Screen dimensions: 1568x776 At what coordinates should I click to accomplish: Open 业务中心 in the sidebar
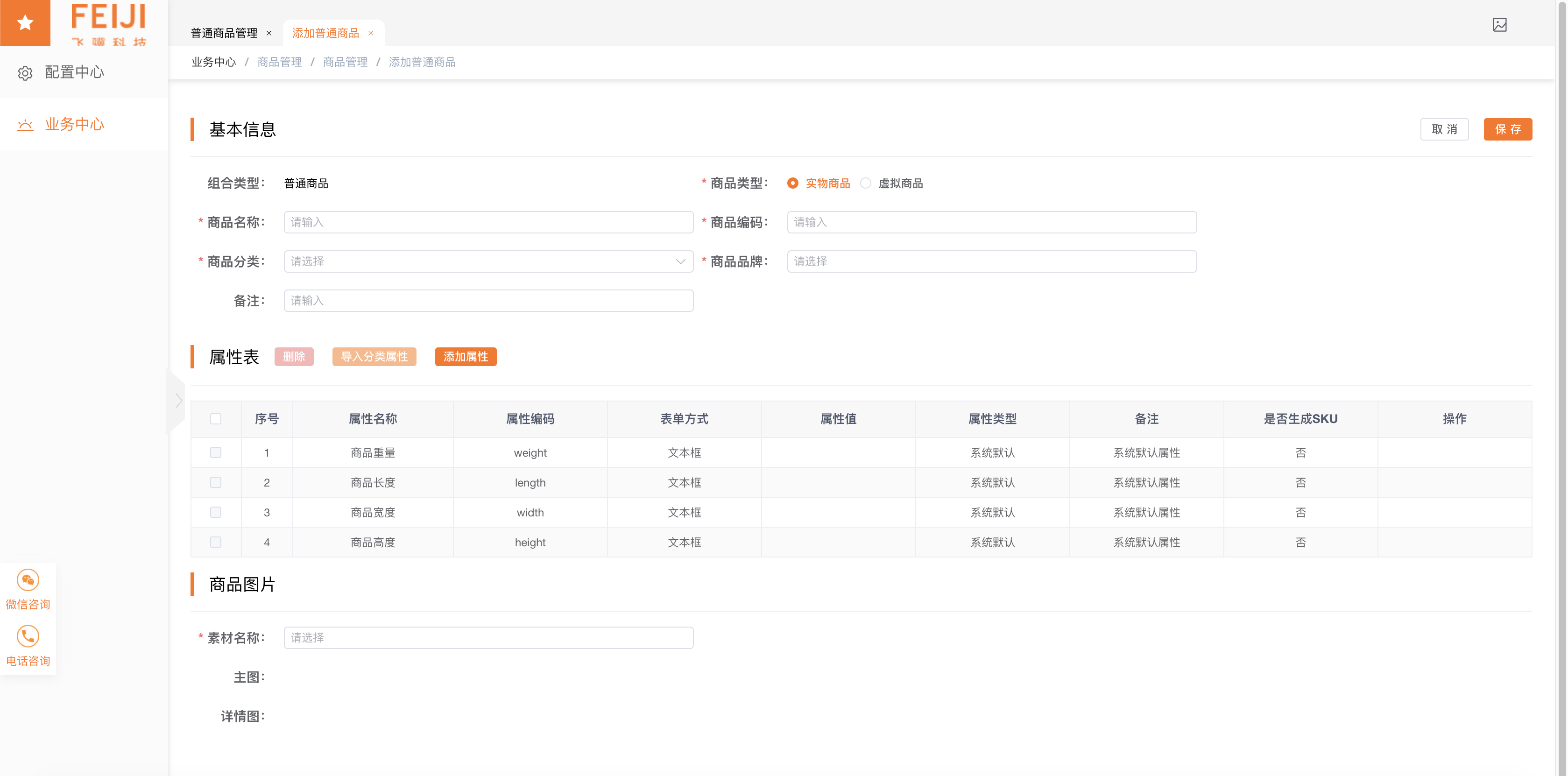[x=84, y=124]
